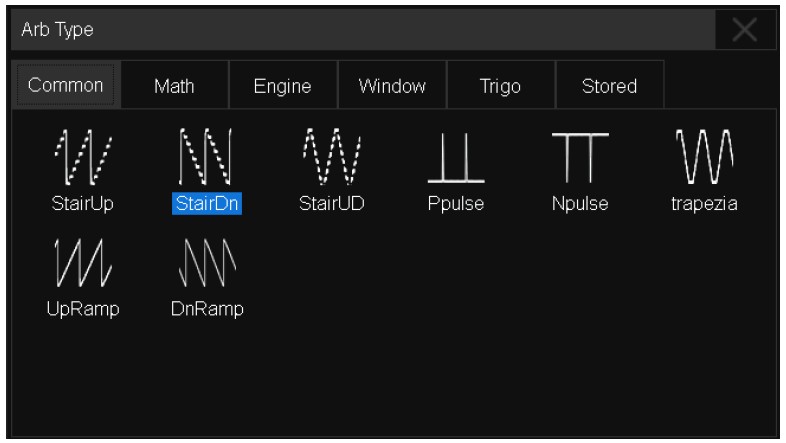786x443 pixels.
Task: Switch to the Engine tab
Action: point(283,87)
